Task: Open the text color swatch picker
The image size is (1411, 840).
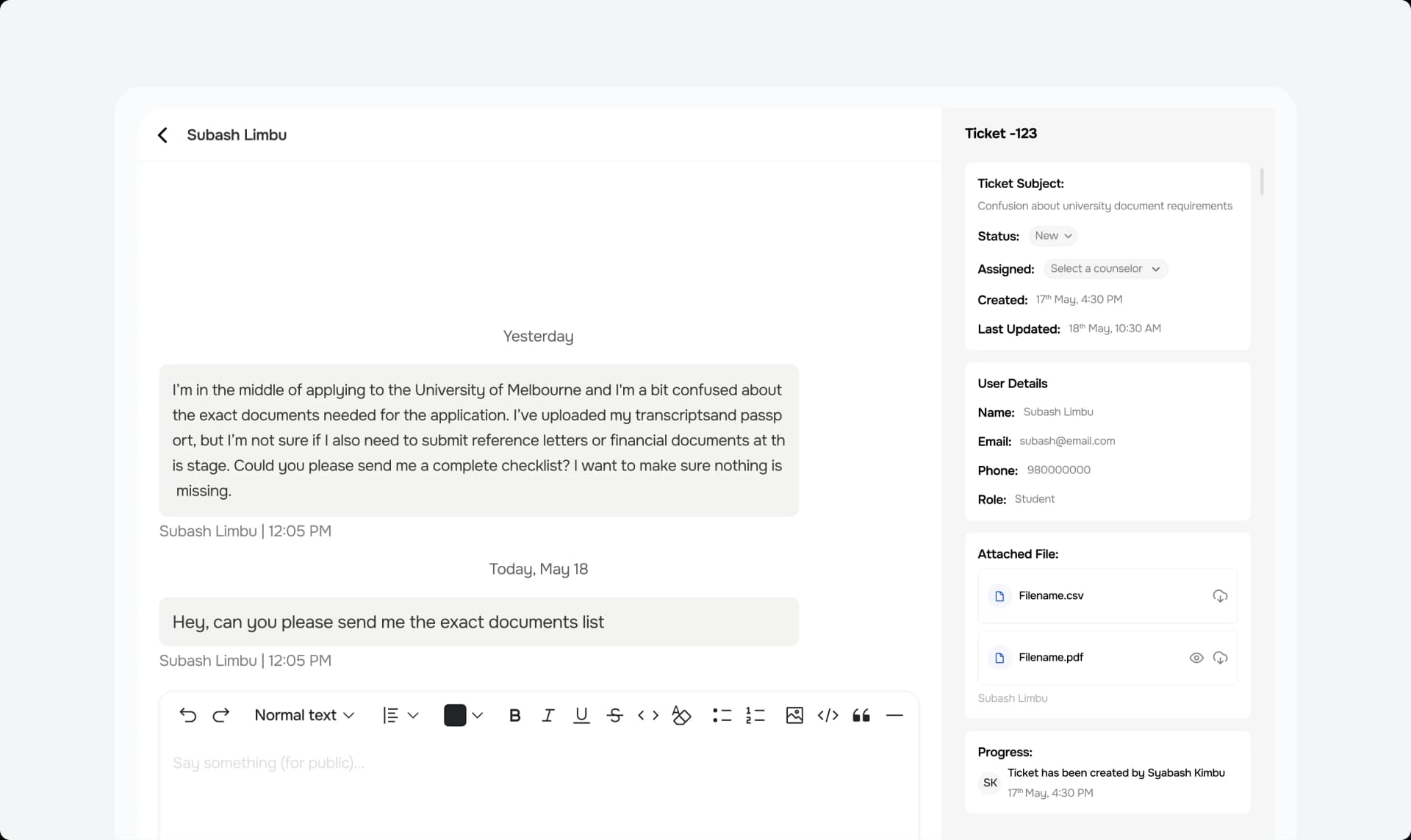Action: pos(463,714)
